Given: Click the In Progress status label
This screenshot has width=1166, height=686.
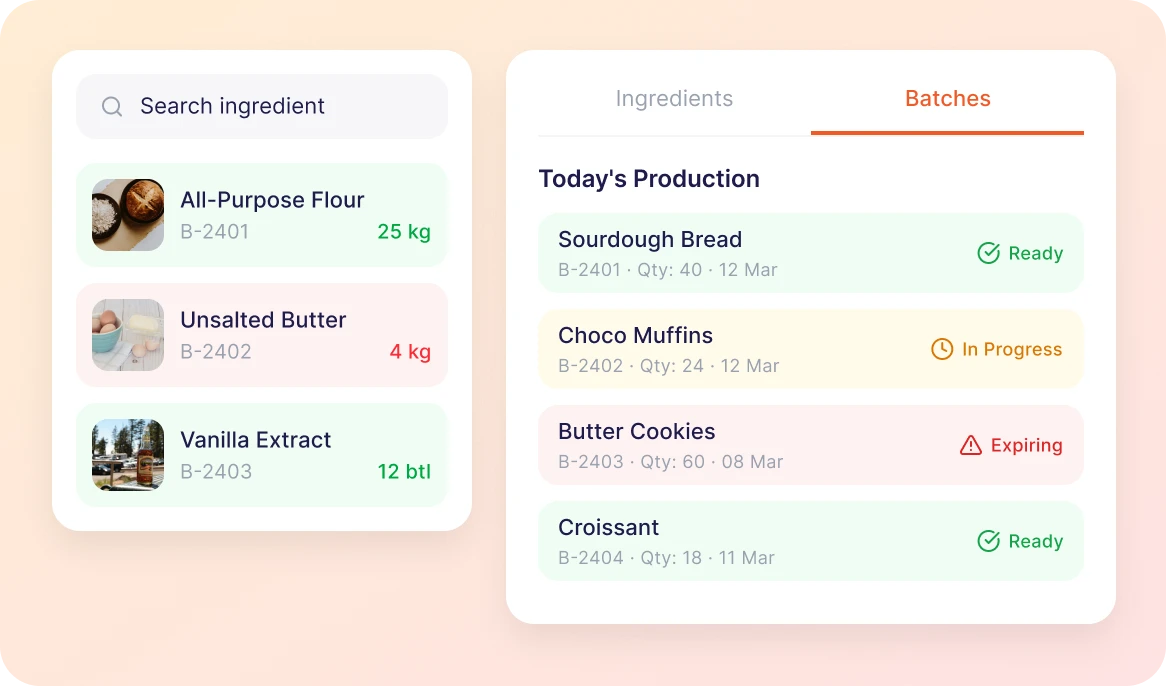Looking at the screenshot, I should [1012, 349].
